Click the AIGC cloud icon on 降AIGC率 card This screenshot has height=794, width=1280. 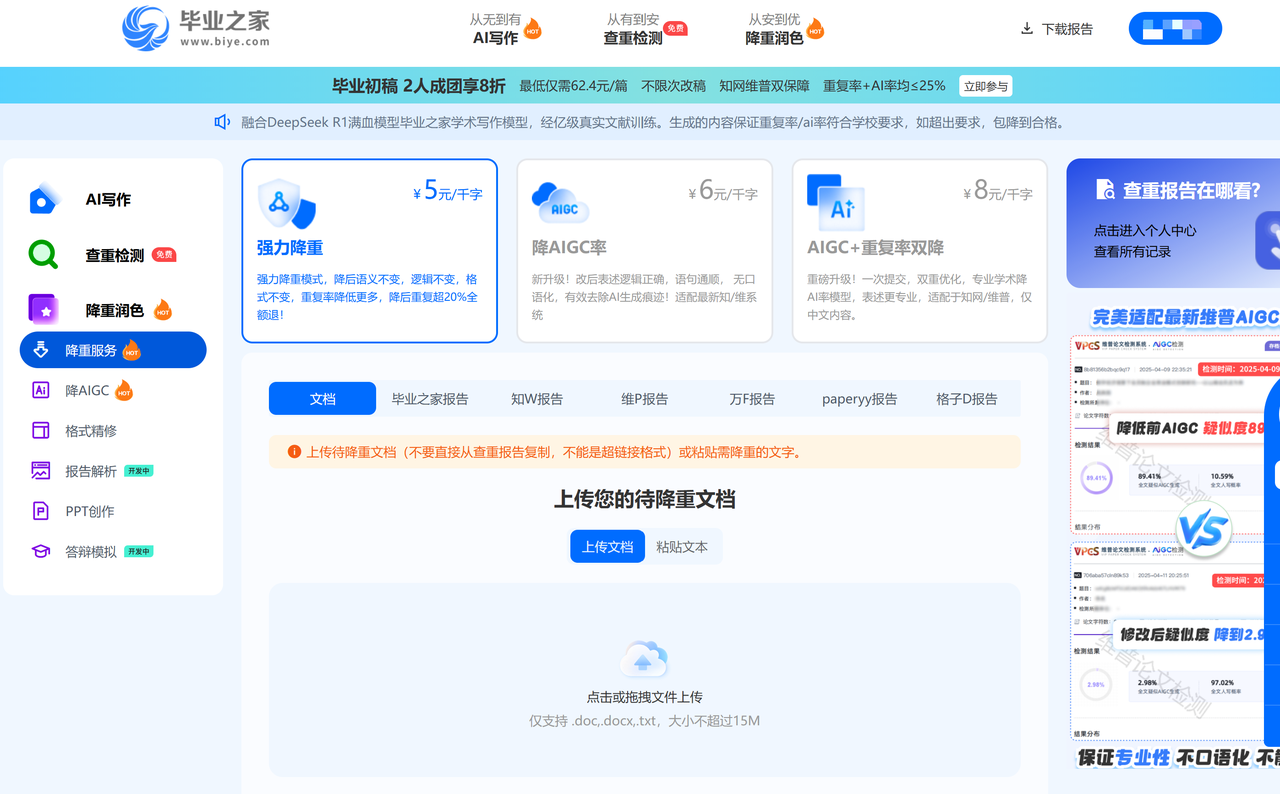pos(560,203)
